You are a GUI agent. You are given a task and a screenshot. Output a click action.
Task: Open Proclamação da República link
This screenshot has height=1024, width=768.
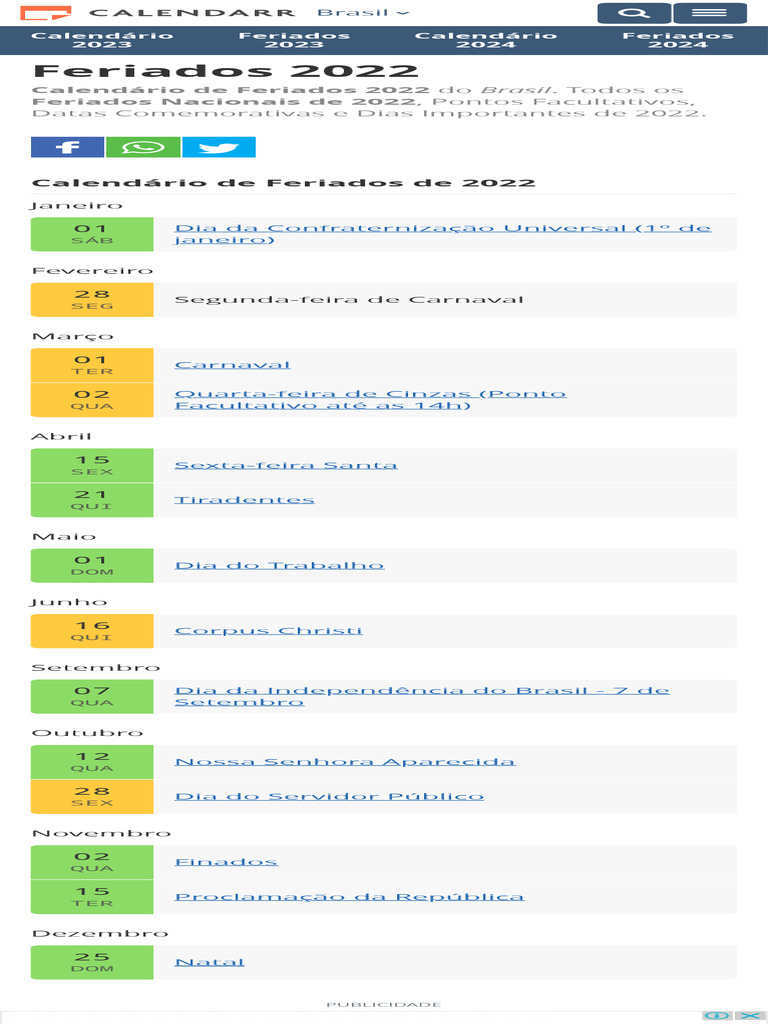point(349,897)
